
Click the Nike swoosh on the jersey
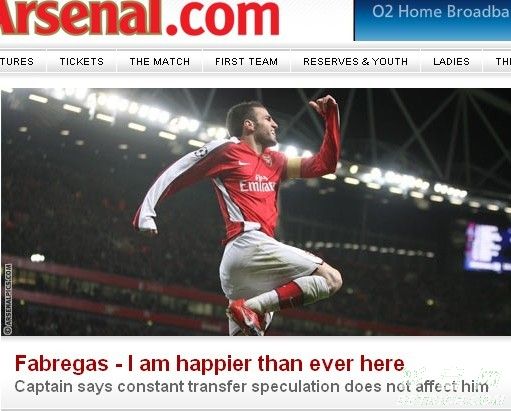(x=244, y=163)
